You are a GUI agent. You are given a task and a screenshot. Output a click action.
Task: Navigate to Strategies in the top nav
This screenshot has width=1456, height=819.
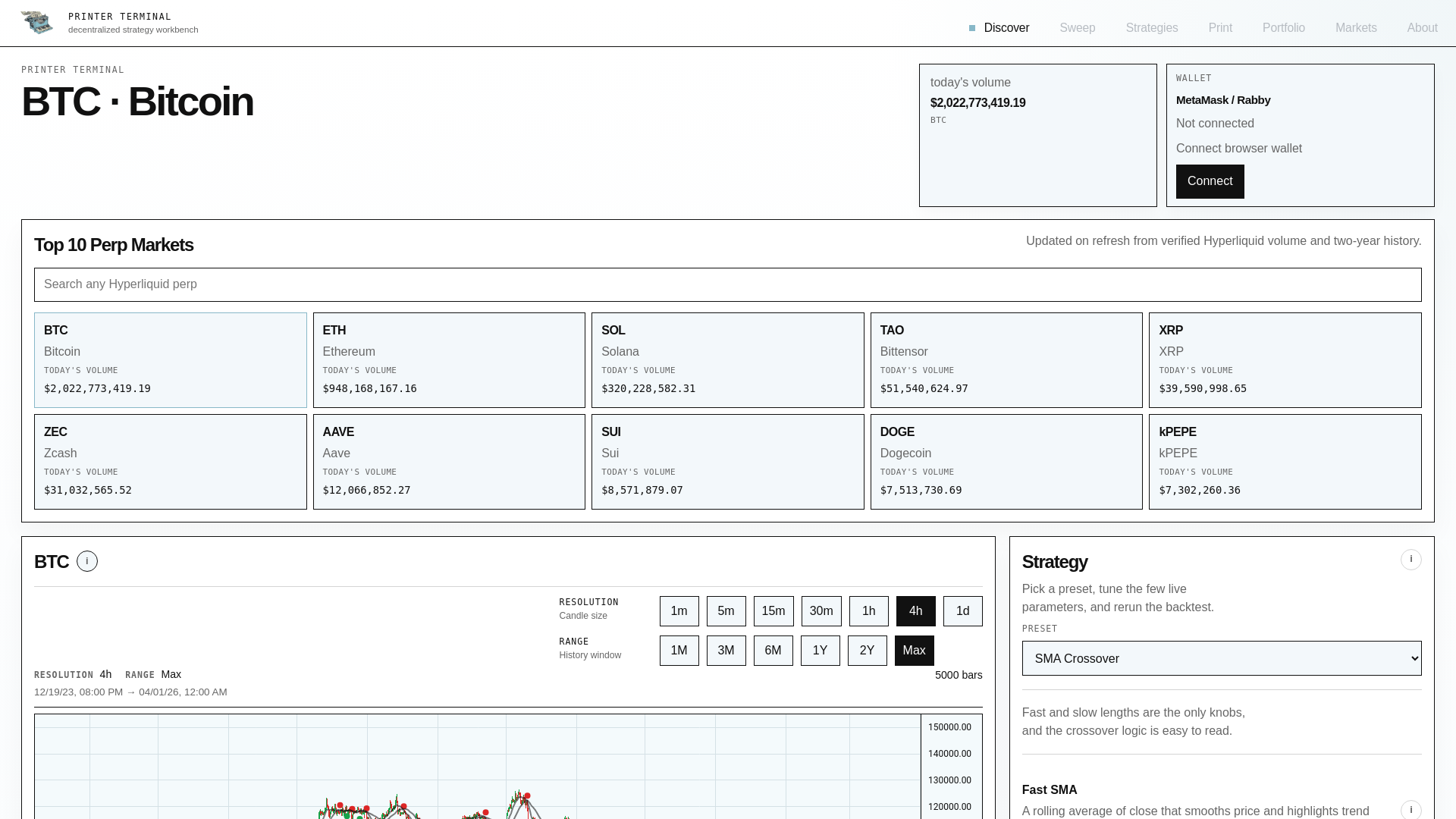pyautogui.click(x=1151, y=28)
